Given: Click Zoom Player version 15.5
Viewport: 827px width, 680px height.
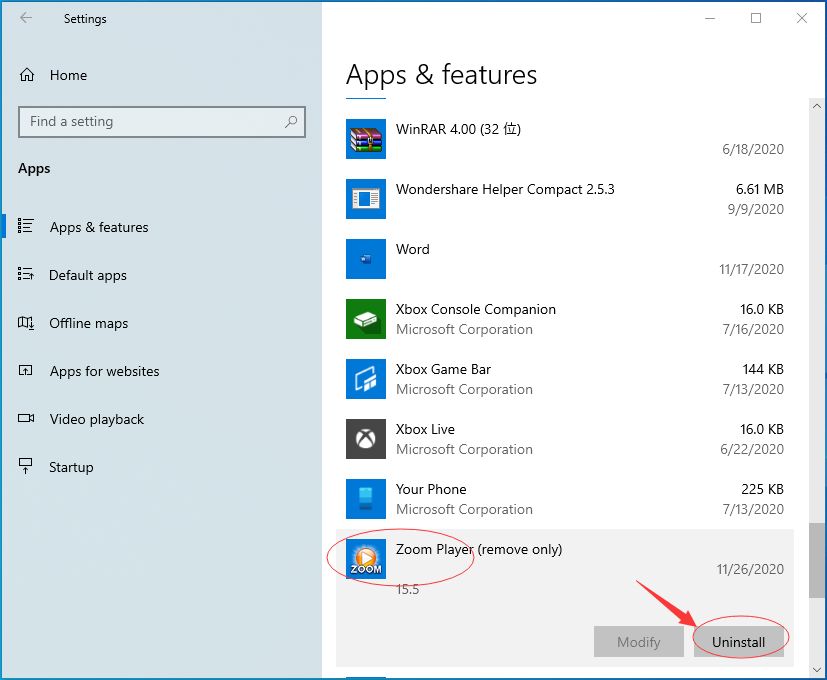Looking at the screenshot, I should point(407,589).
